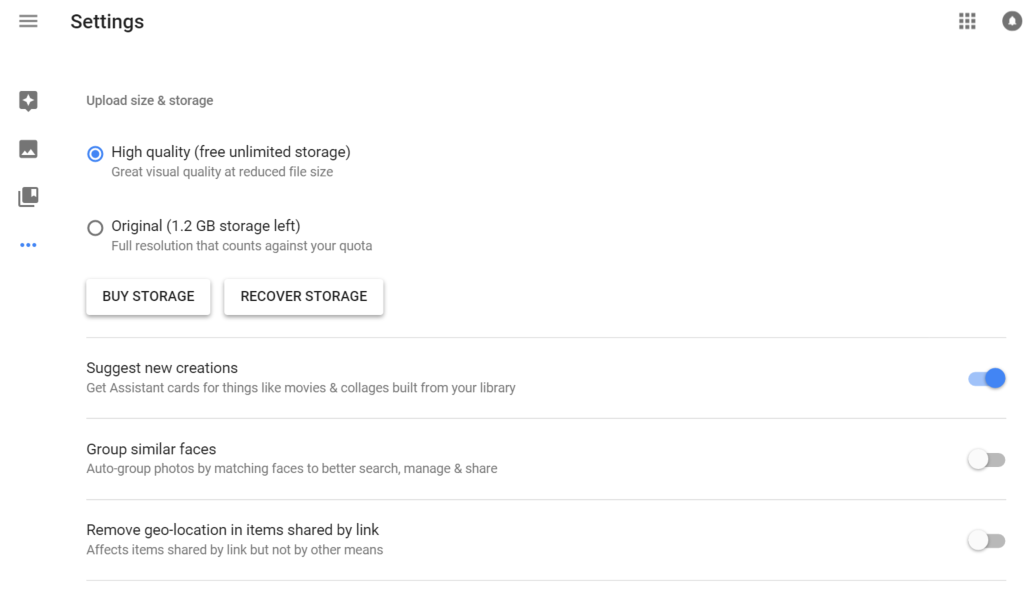This screenshot has height=607, width=1026.
Task: Open the sidebar three-dots more icon
Action: pos(27,244)
